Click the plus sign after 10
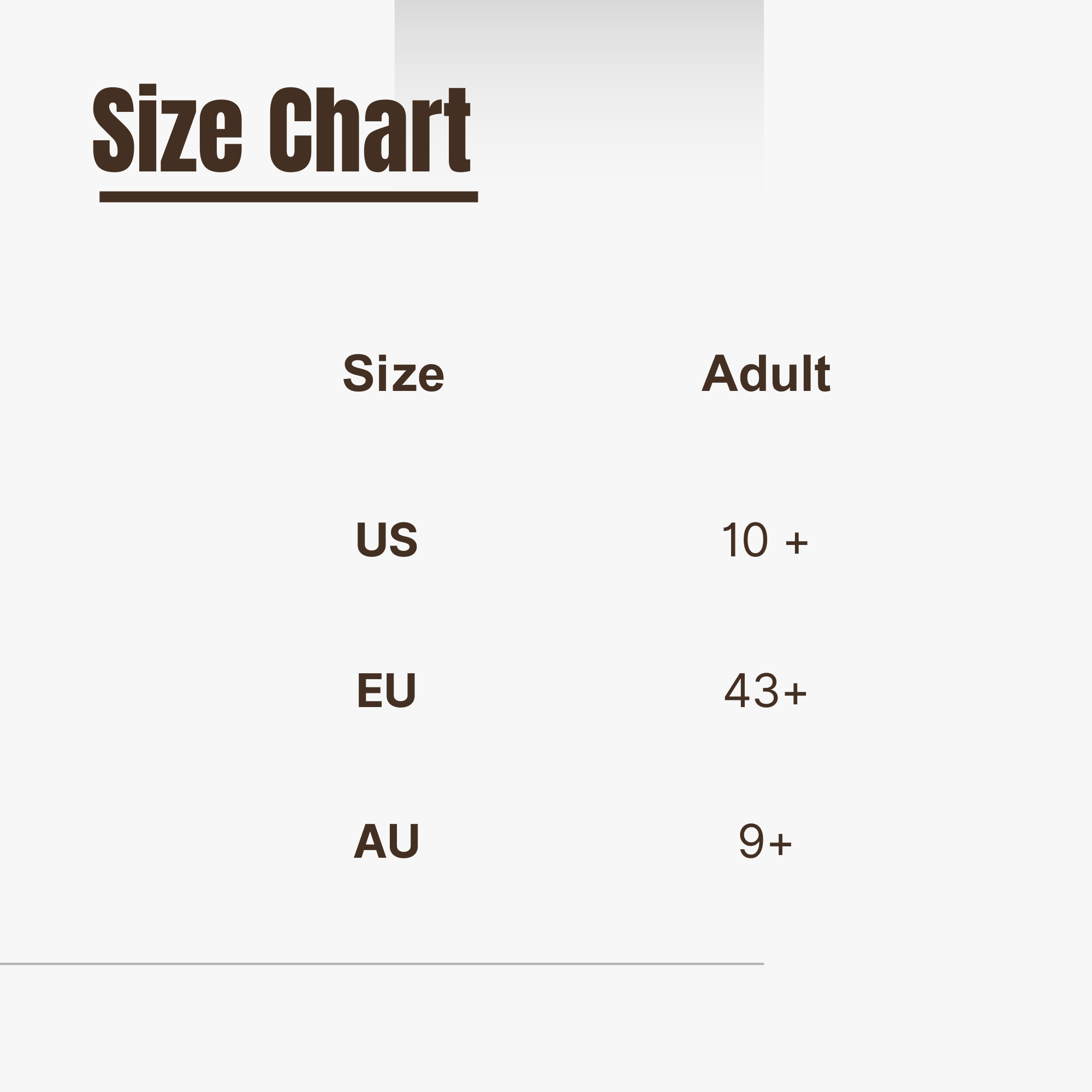 click(797, 543)
